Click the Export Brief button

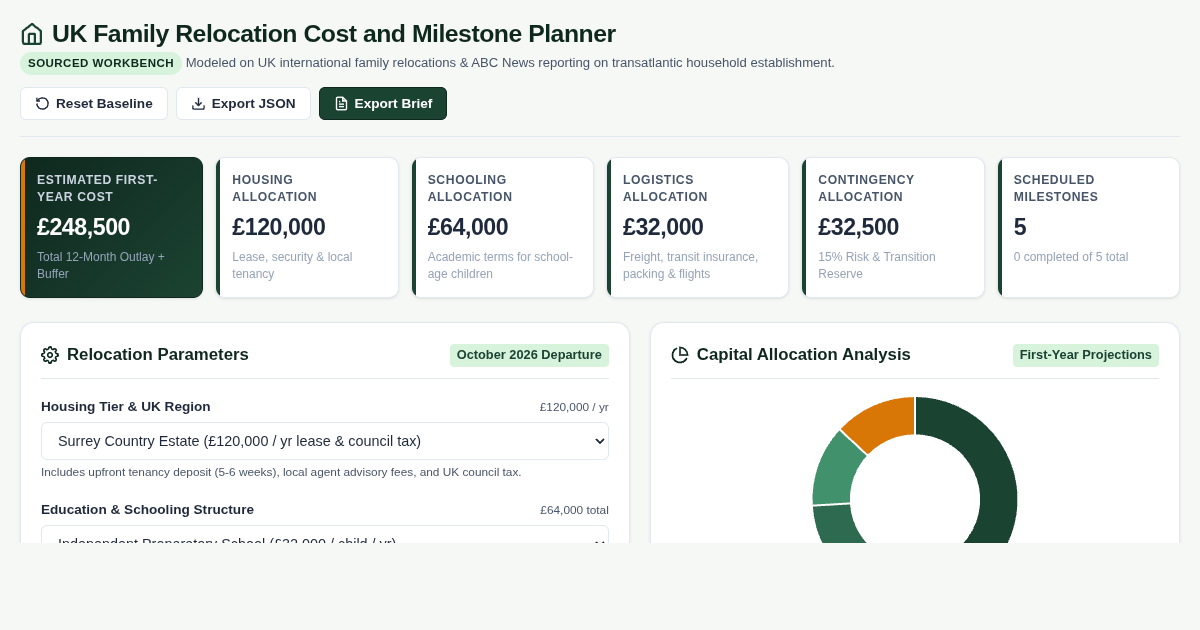[x=383, y=103]
